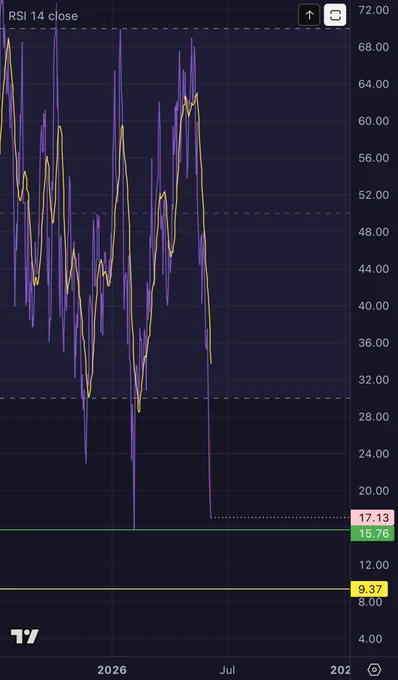398x680 pixels.
Task: Click the 12.00 scale value
Action: [373, 565]
